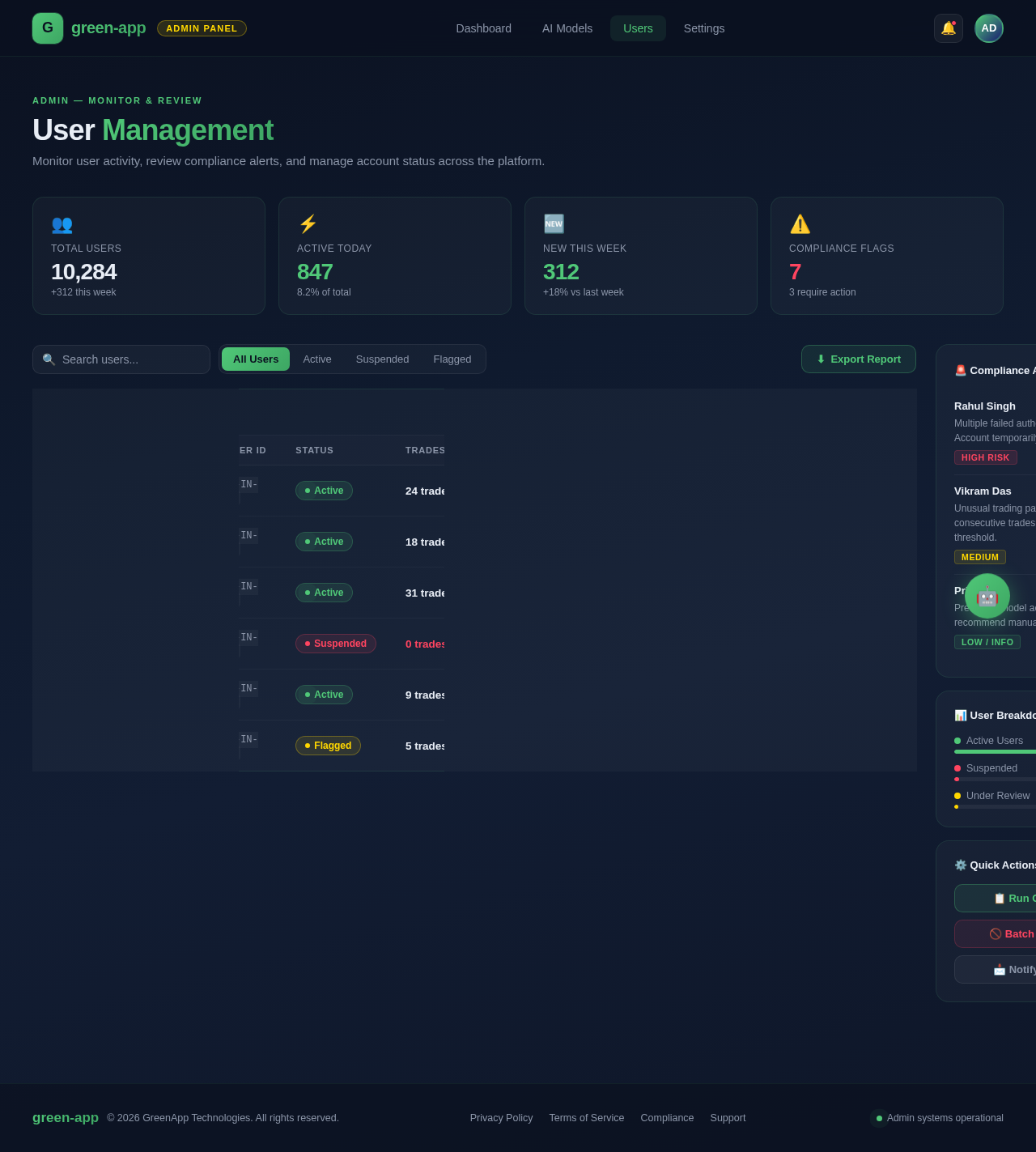Click the TRADES column header
This screenshot has width=1036, height=1152.
(425, 450)
